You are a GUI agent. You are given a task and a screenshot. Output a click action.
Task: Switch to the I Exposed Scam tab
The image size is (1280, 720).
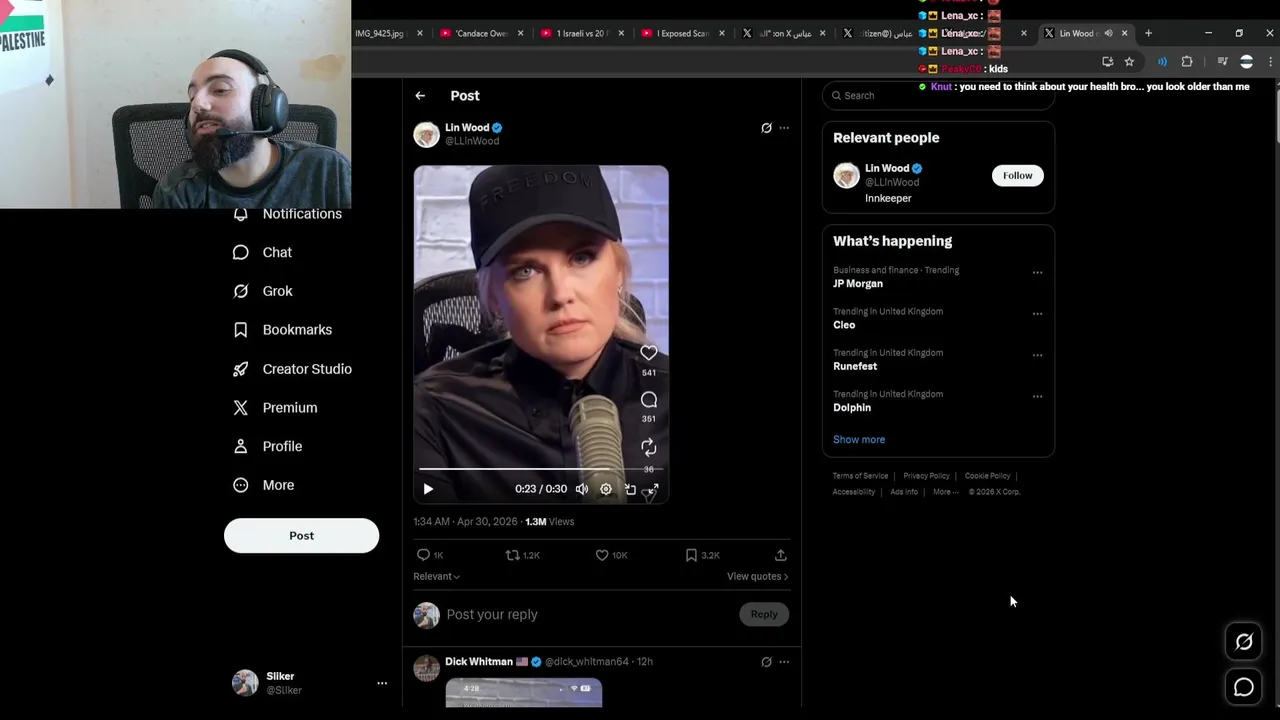point(683,34)
